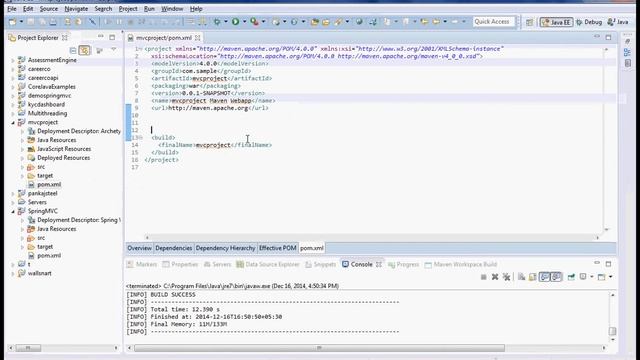Click the Outline sidebar icon
This screenshot has width=640, height=360.
(x=628, y=52)
